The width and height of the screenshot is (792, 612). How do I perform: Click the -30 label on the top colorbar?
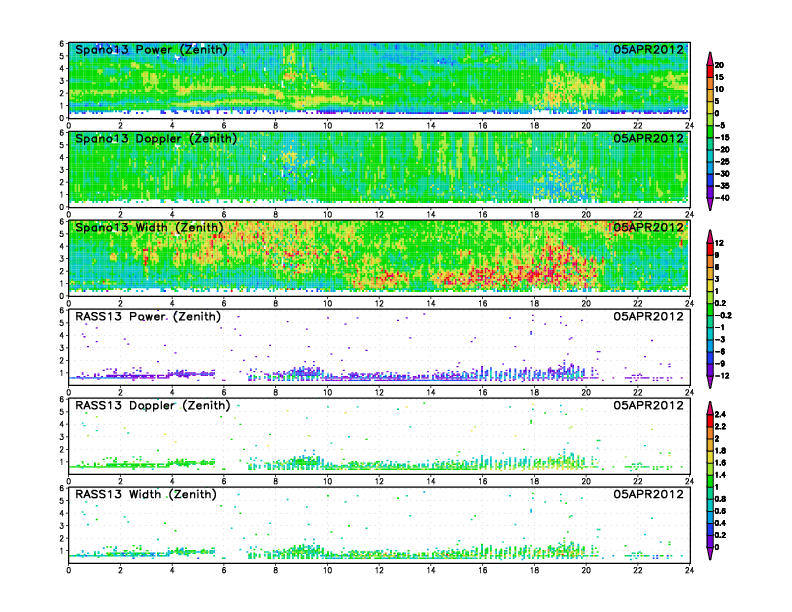point(722,174)
